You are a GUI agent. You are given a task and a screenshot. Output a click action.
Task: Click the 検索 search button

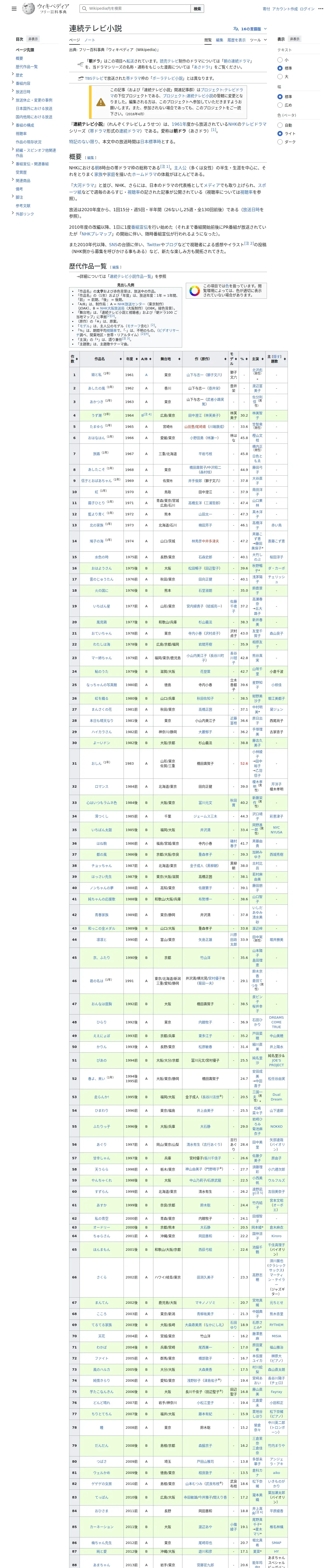coord(197,9)
